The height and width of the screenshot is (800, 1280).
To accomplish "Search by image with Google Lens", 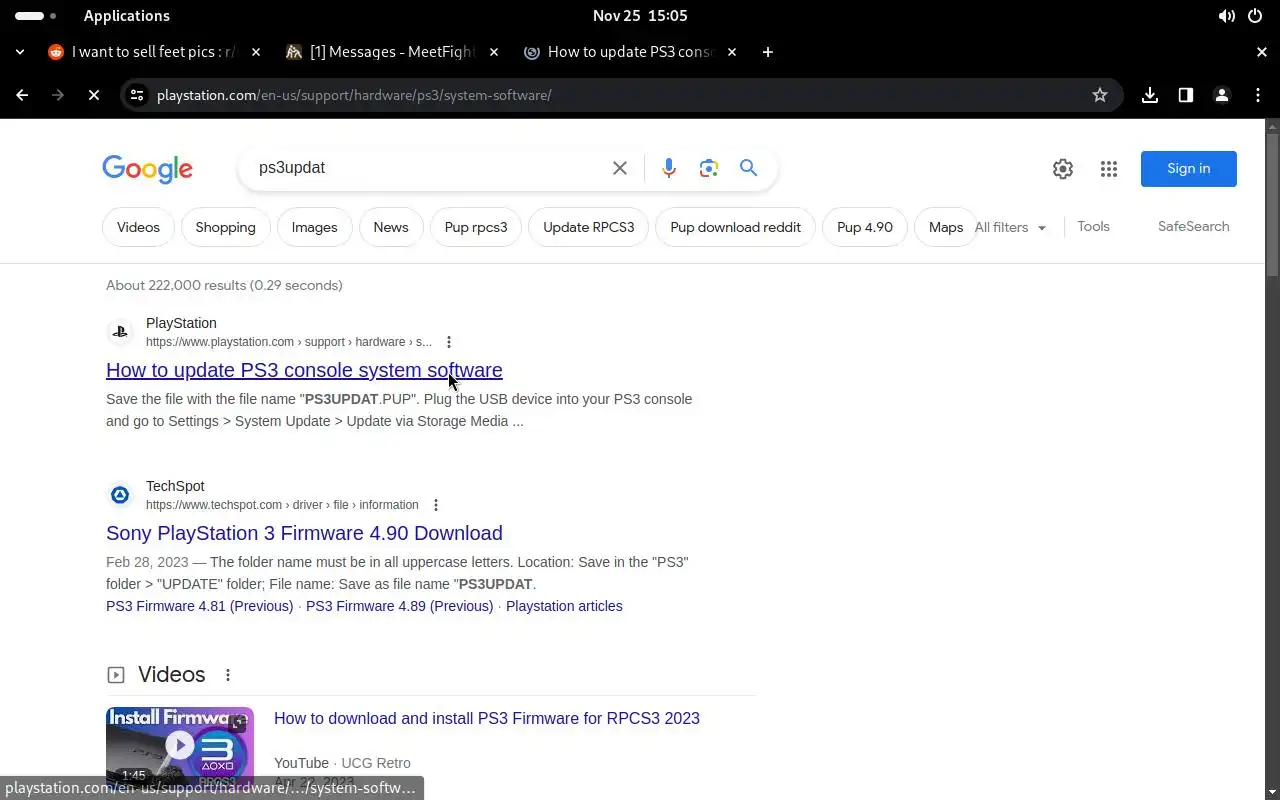I will (x=709, y=168).
